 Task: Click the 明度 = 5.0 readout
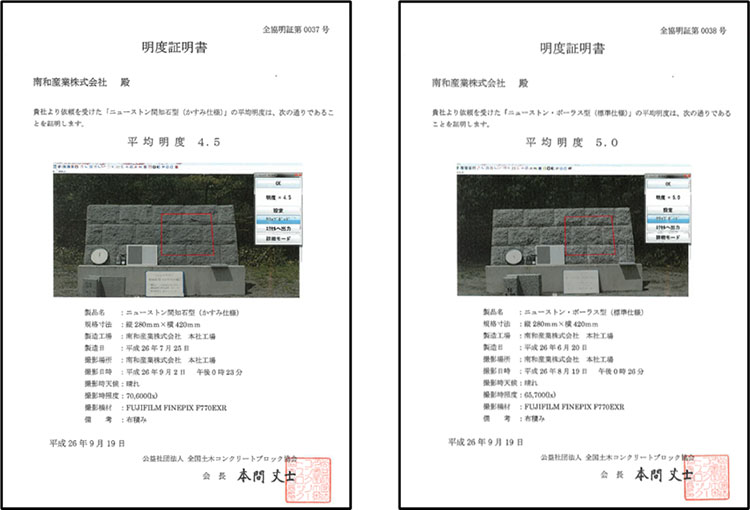point(668,197)
